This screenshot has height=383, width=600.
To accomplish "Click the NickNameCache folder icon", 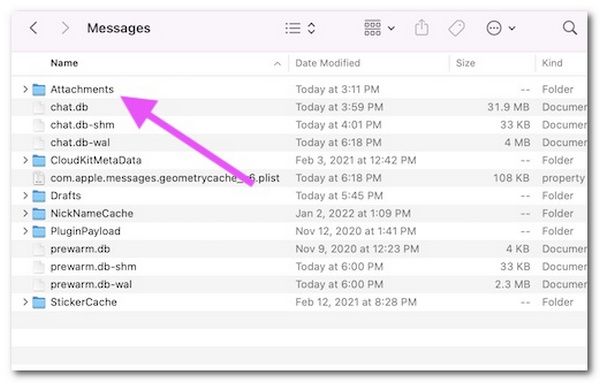I will pyautogui.click(x=39, y=214).
